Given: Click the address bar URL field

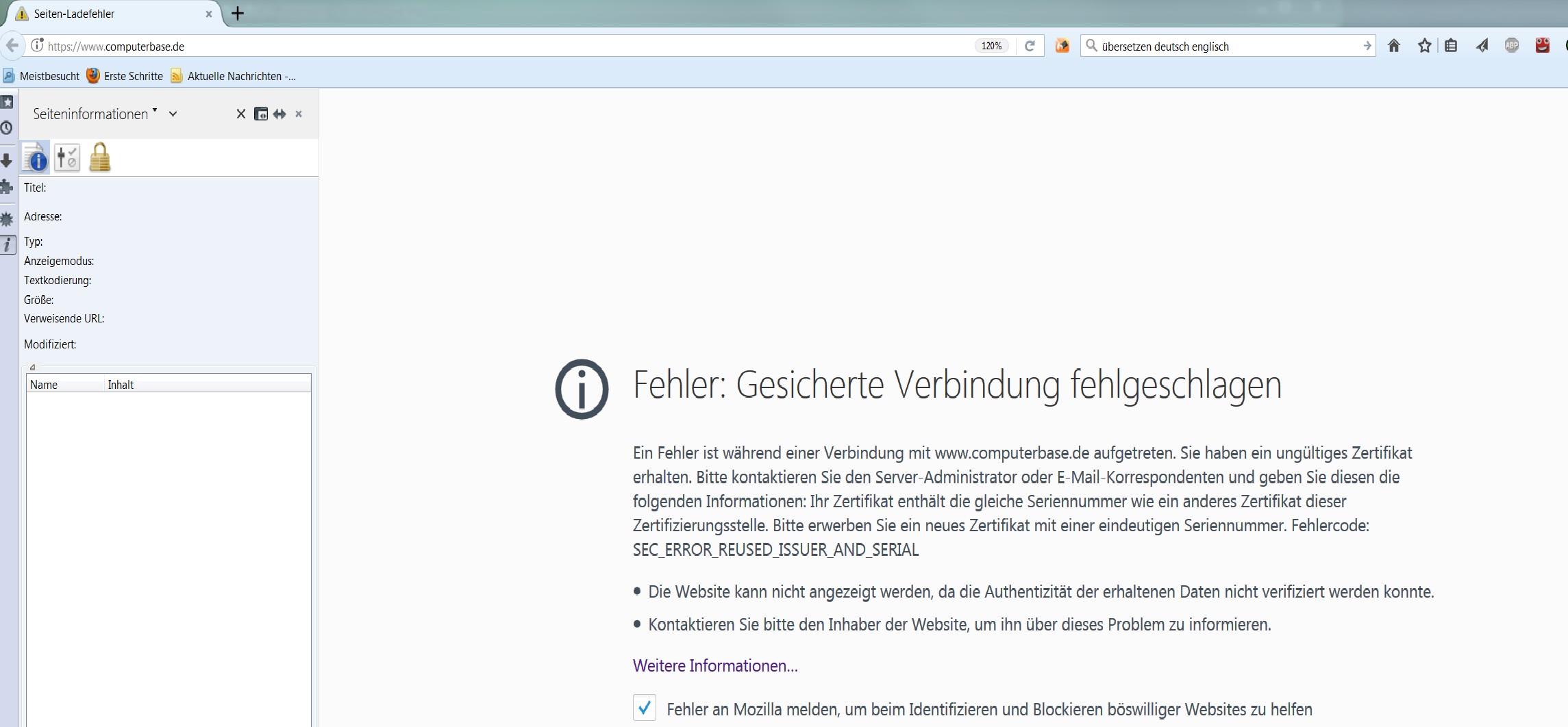Looking at the screenshot, I should point(507,46).
